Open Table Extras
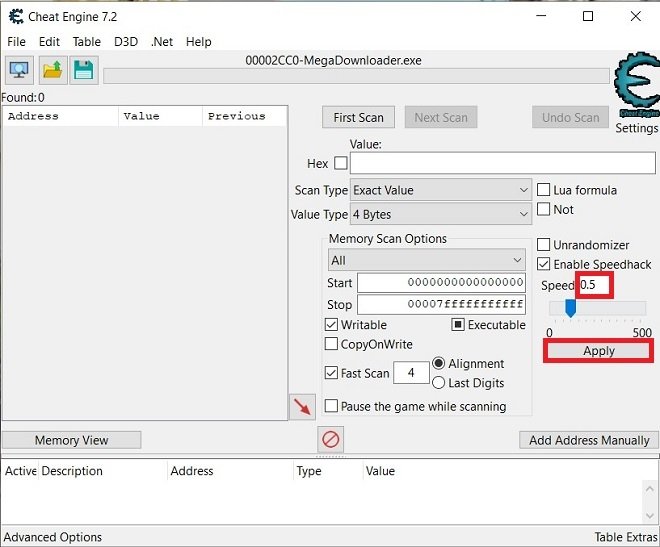Viewport: 660px width, 547px height. click(x=626, y=537)
